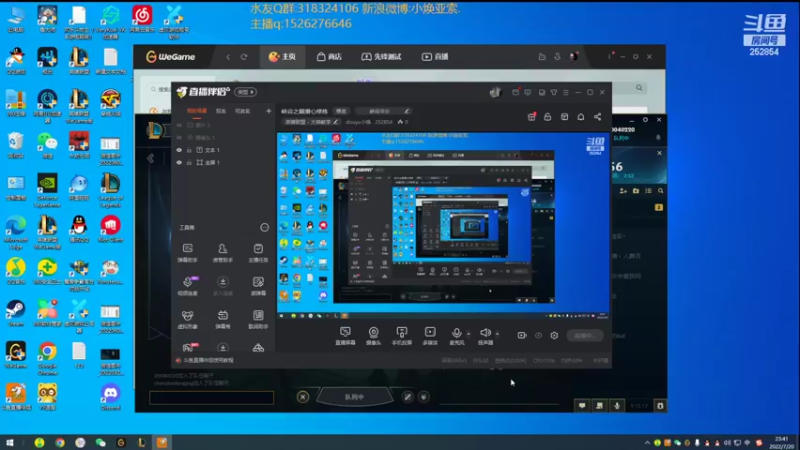Open stream settings gear icon
Image resolution: width=800 pixels, height=450 pixels.
coord(554,336)
